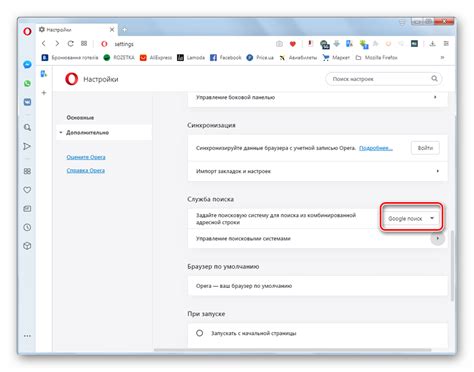Open Speed Dial grid icon in sidebar

(27, 171)
